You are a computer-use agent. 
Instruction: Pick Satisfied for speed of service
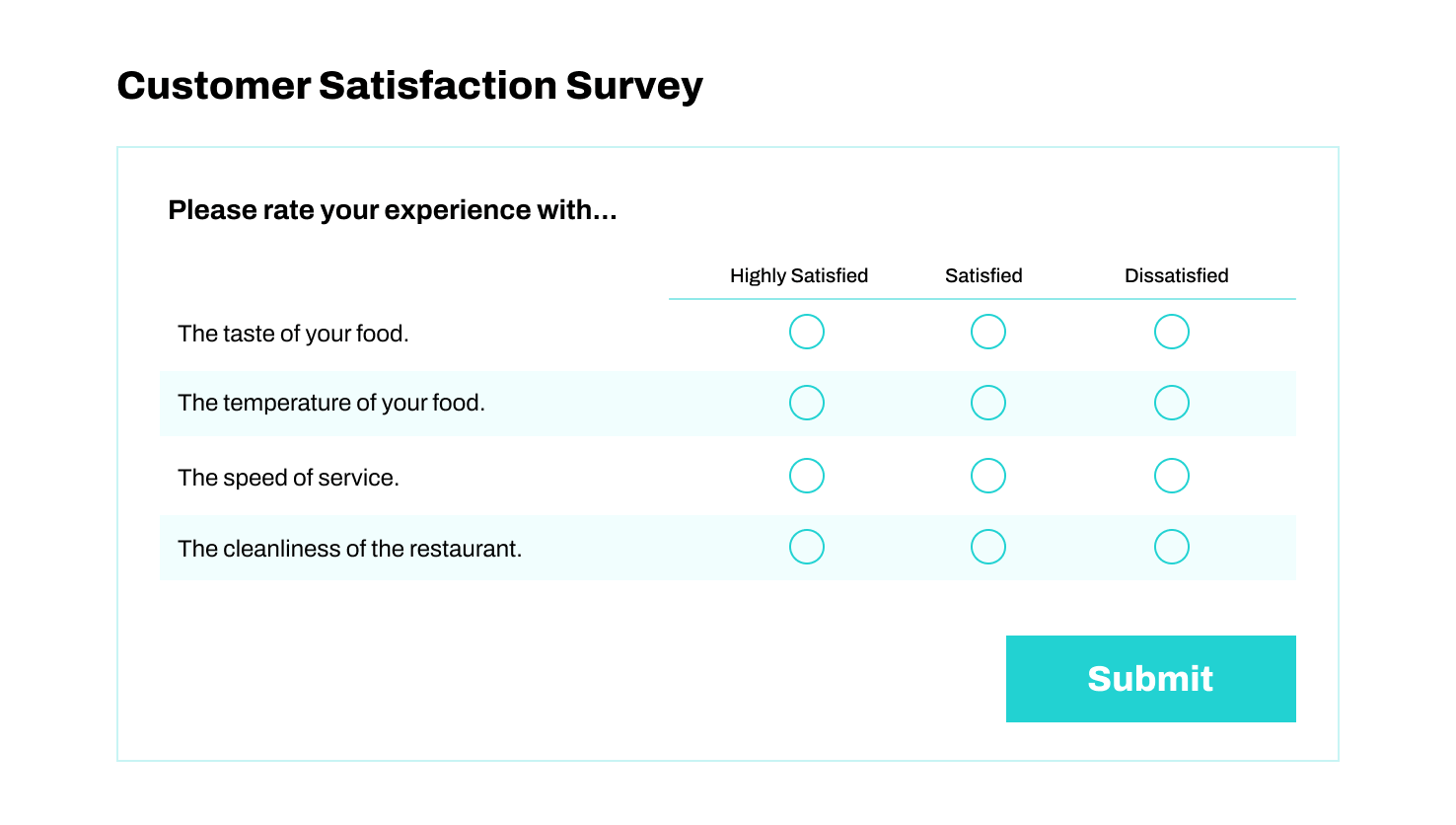(x=987, y=476)
